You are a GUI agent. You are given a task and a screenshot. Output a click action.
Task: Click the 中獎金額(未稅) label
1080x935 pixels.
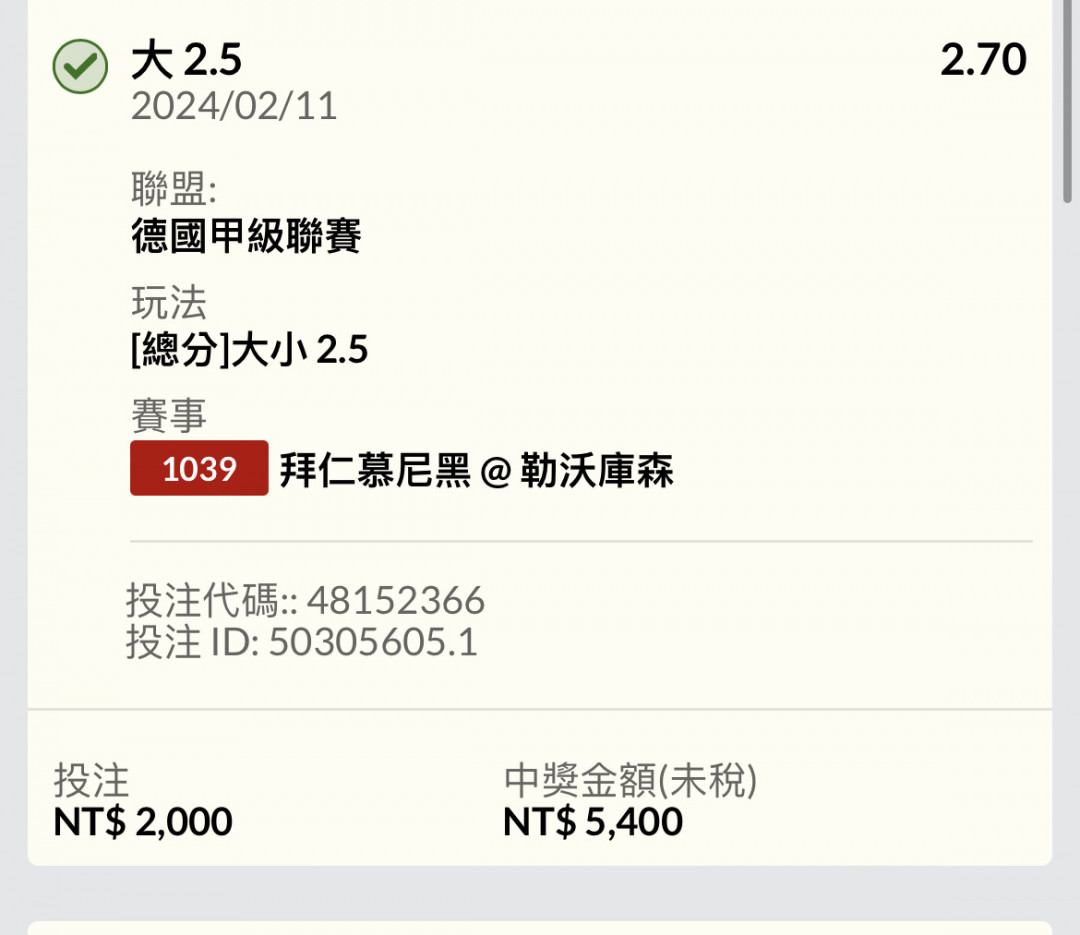(x=630, y=780)
